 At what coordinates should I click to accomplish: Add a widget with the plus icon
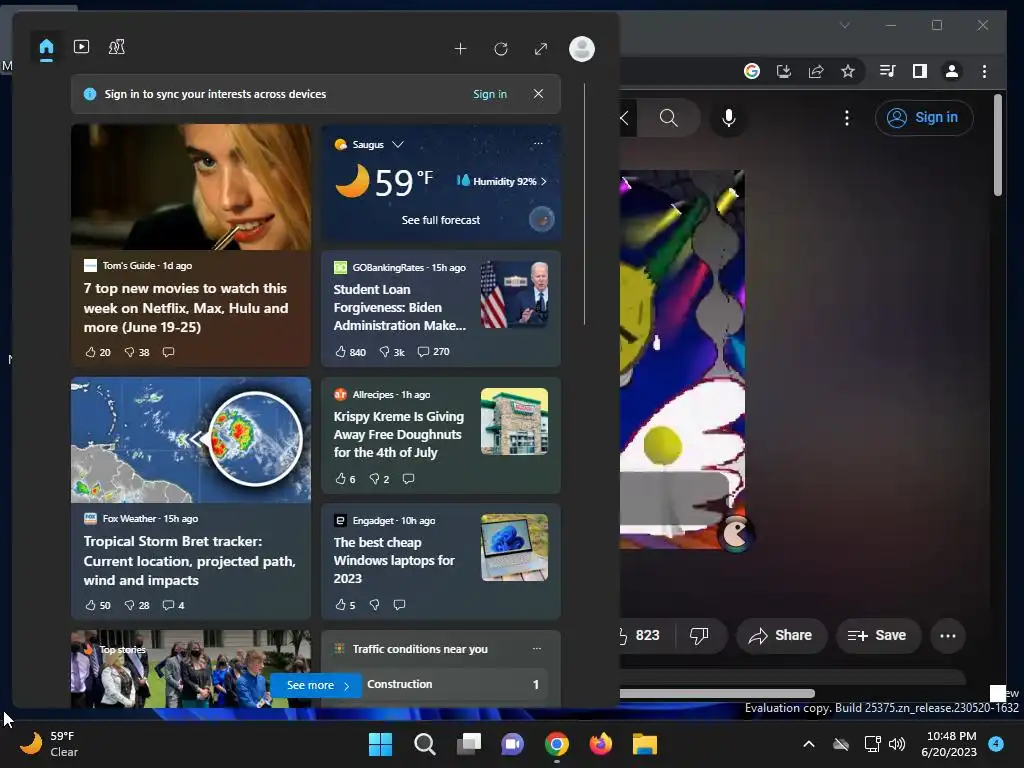pos(460,49)
